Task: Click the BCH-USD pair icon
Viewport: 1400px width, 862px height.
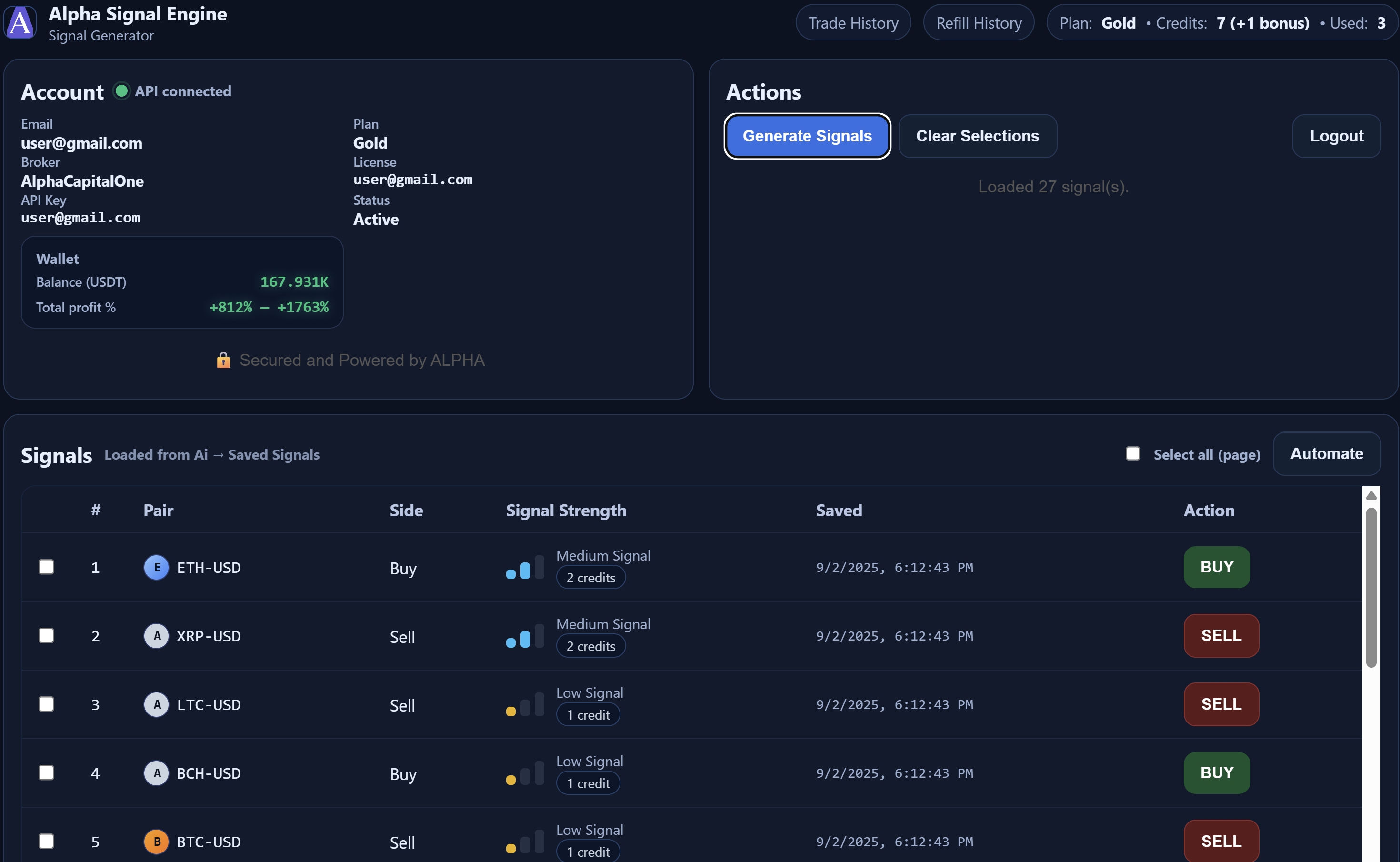Action: click(x=156, y=773)
